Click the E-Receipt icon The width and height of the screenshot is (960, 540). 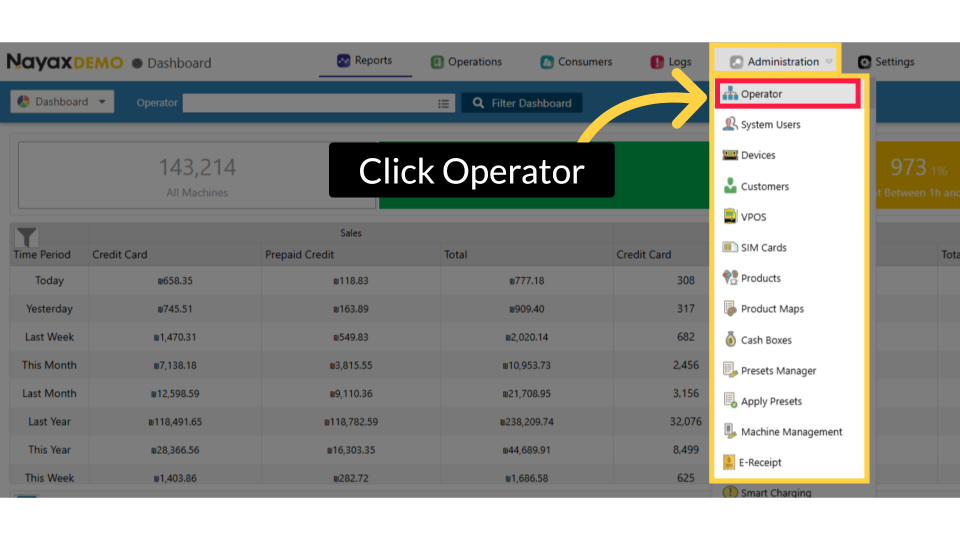tap(729, 462)
